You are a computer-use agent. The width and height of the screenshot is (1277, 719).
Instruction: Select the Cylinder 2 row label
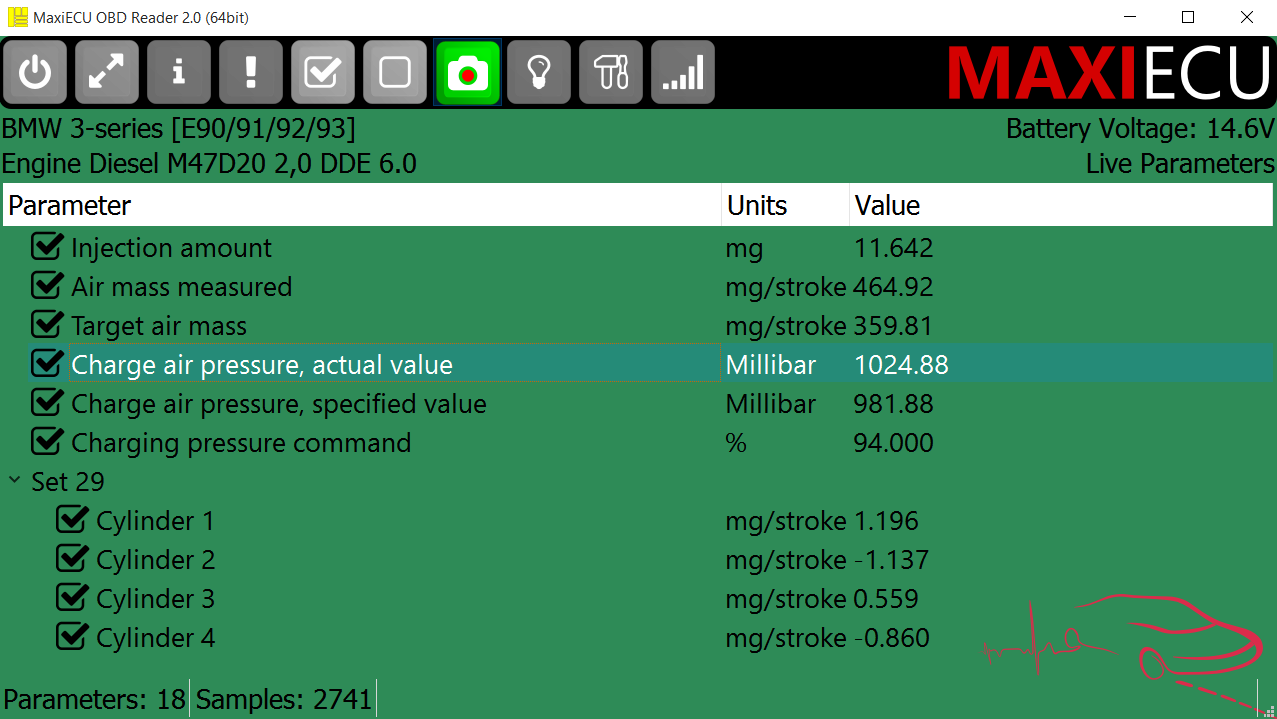tap(155, 560)
